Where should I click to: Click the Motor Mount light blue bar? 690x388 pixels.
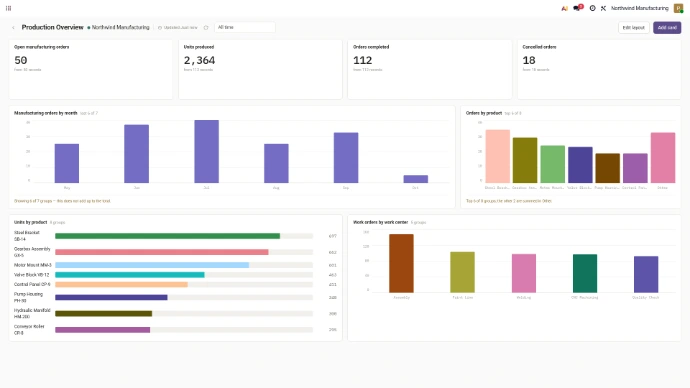click(152, 265)
